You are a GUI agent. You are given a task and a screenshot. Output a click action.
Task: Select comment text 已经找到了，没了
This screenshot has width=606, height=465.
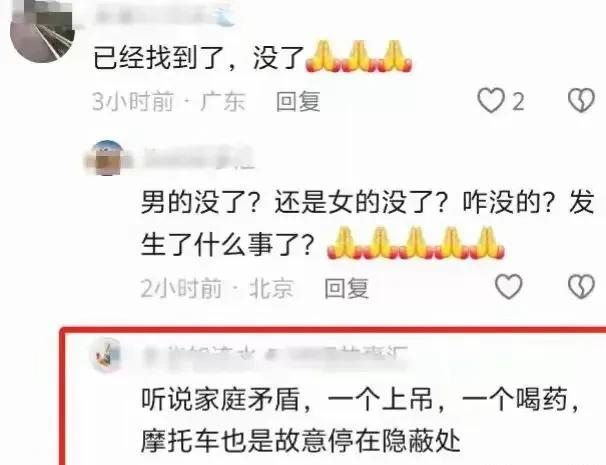[198, 58]
